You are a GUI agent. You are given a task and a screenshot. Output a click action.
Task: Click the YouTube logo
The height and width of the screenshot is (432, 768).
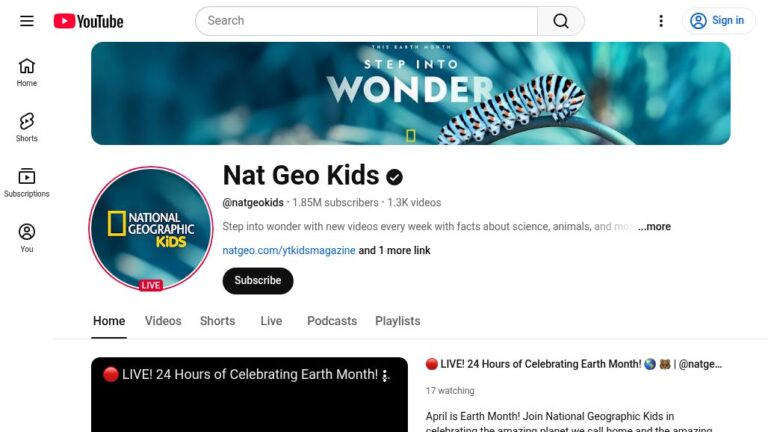(x=89, y=21)
